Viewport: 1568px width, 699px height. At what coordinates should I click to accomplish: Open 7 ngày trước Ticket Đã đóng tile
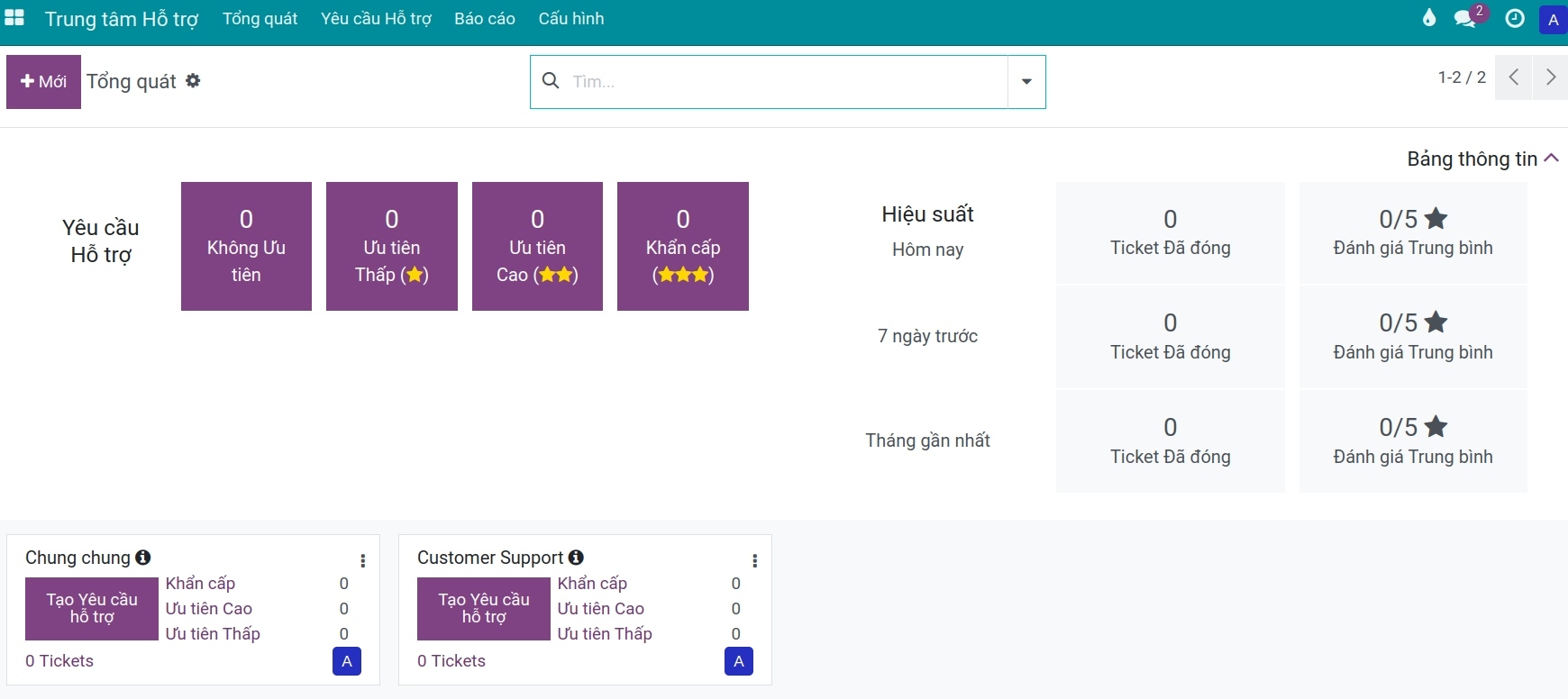pos(1171,337)
